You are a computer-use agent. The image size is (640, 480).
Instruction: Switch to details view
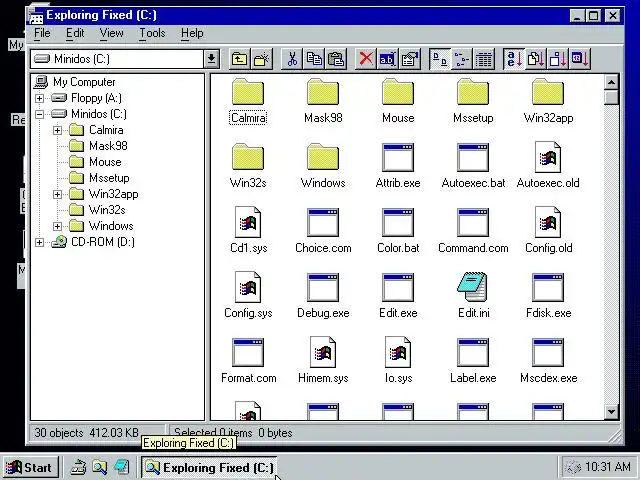pos(484,59)
